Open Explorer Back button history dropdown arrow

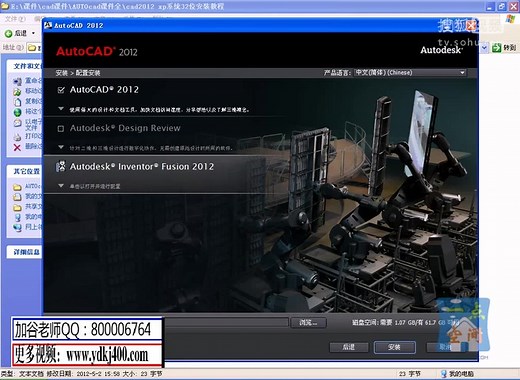(x=33, y=33)
